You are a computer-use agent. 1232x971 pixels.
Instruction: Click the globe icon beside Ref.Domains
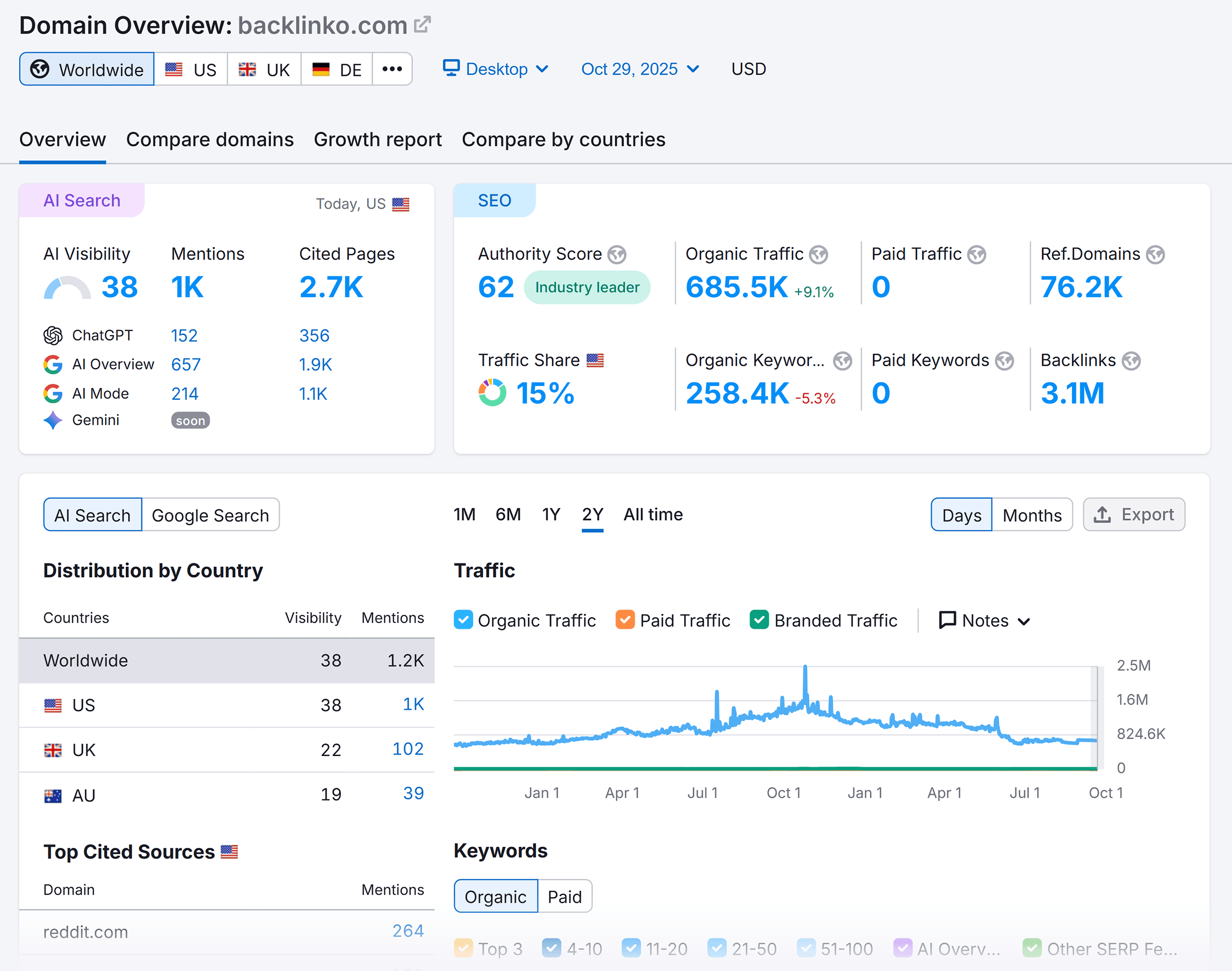[x=1155, y=254]
